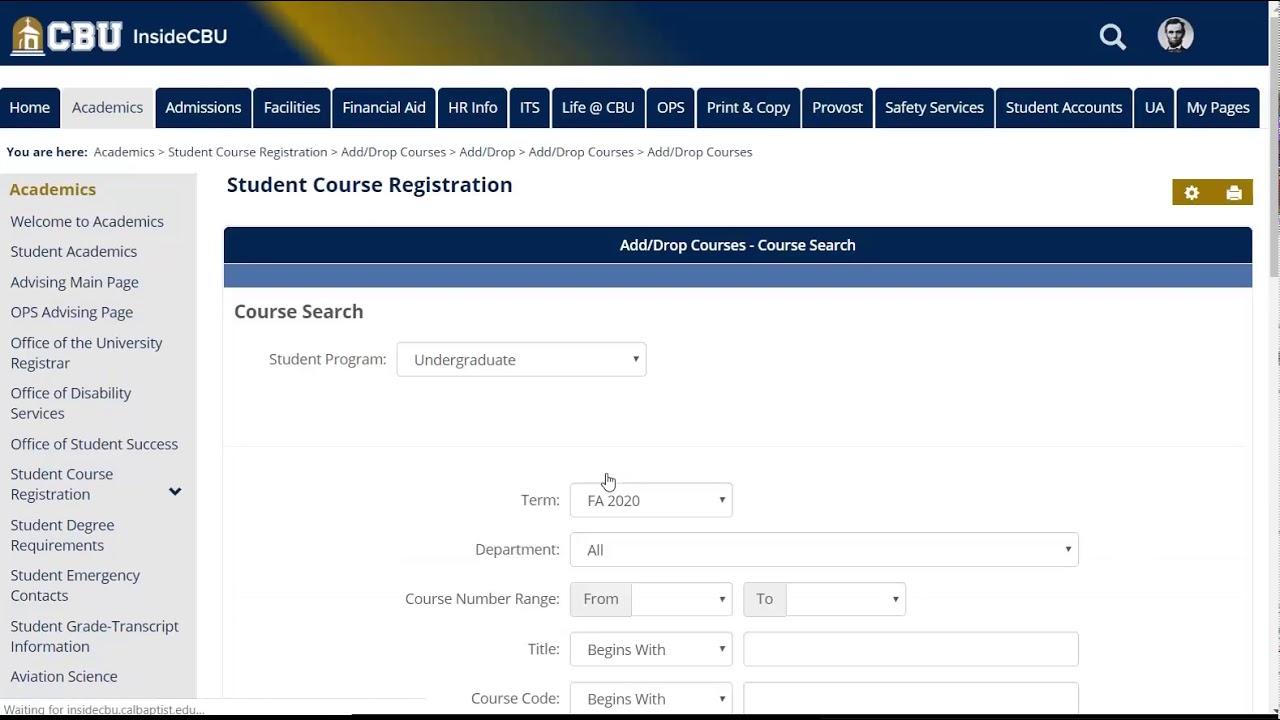
Task: Click Student Course Registration breadcrumb link
Action: [248, 152]
